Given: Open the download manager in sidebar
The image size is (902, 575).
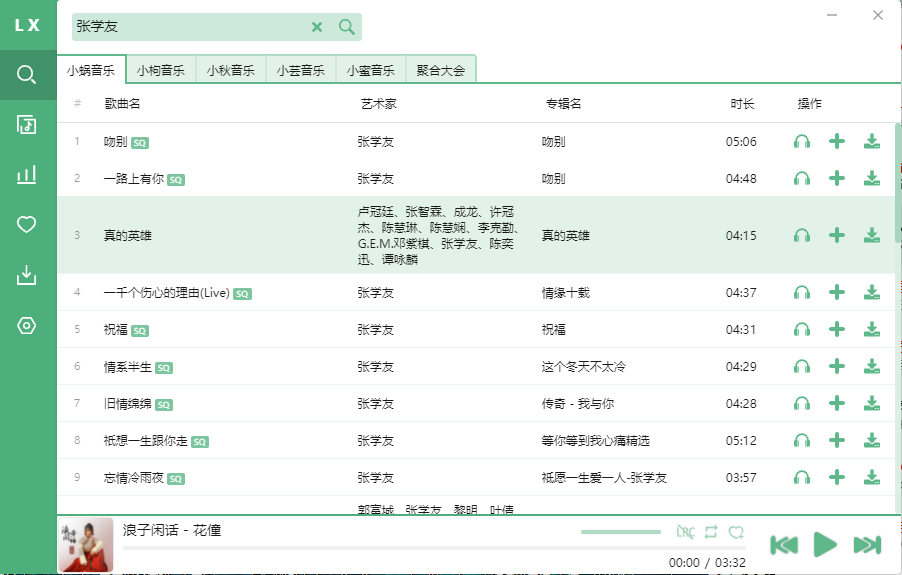Looking at the screenshot, I should (x=27, y=275).
